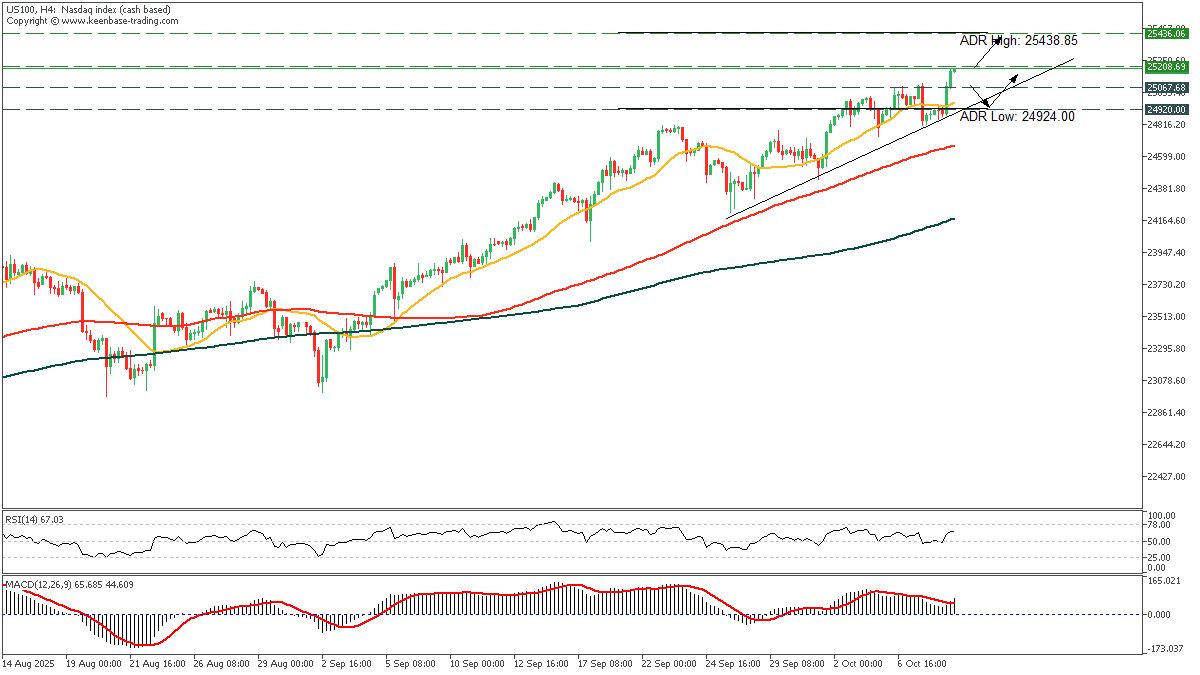Screen dimensions: 1200x675
Task: Select the 25436.06 green price tag
Action: [1166, 33]
